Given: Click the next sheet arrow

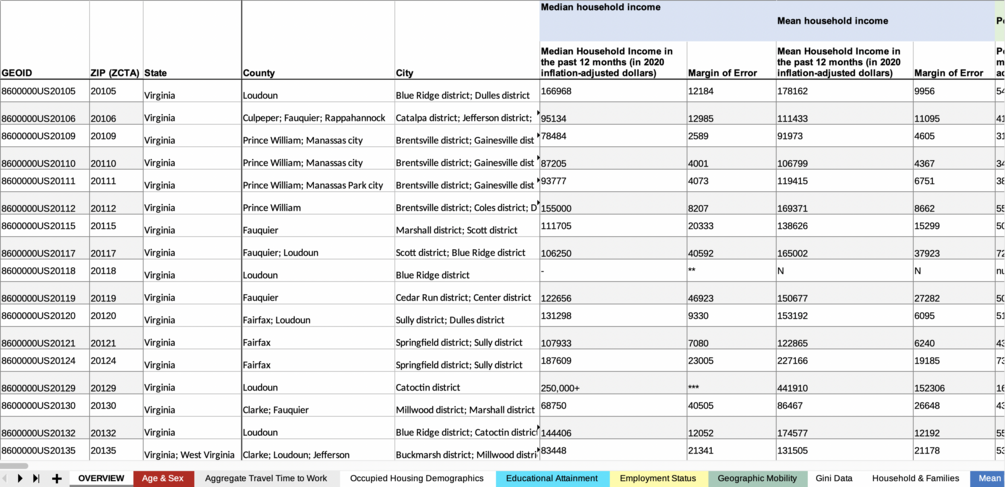Looking at the screenshot, I should pyautogui.click(x=20, y=479).
